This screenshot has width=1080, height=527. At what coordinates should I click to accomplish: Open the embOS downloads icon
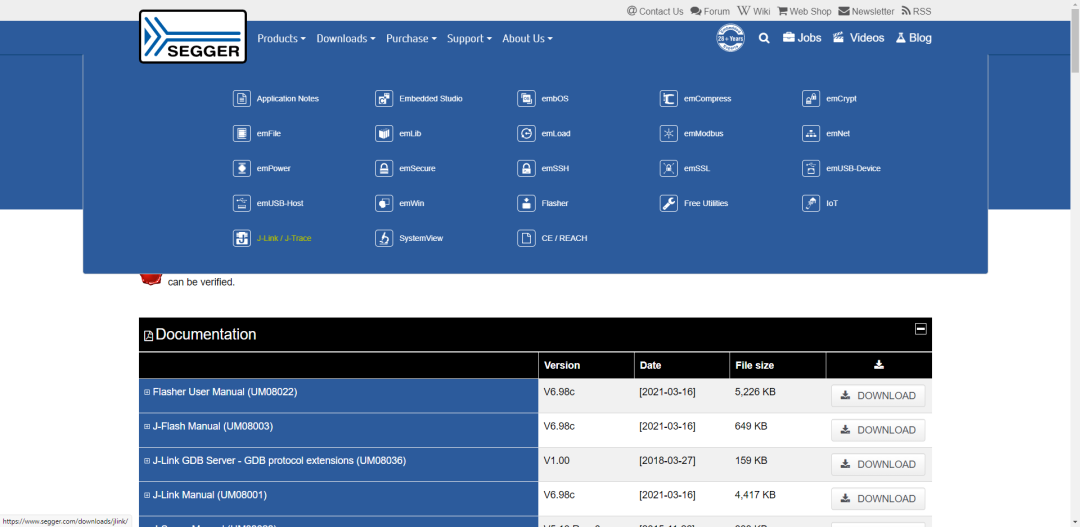526,99
